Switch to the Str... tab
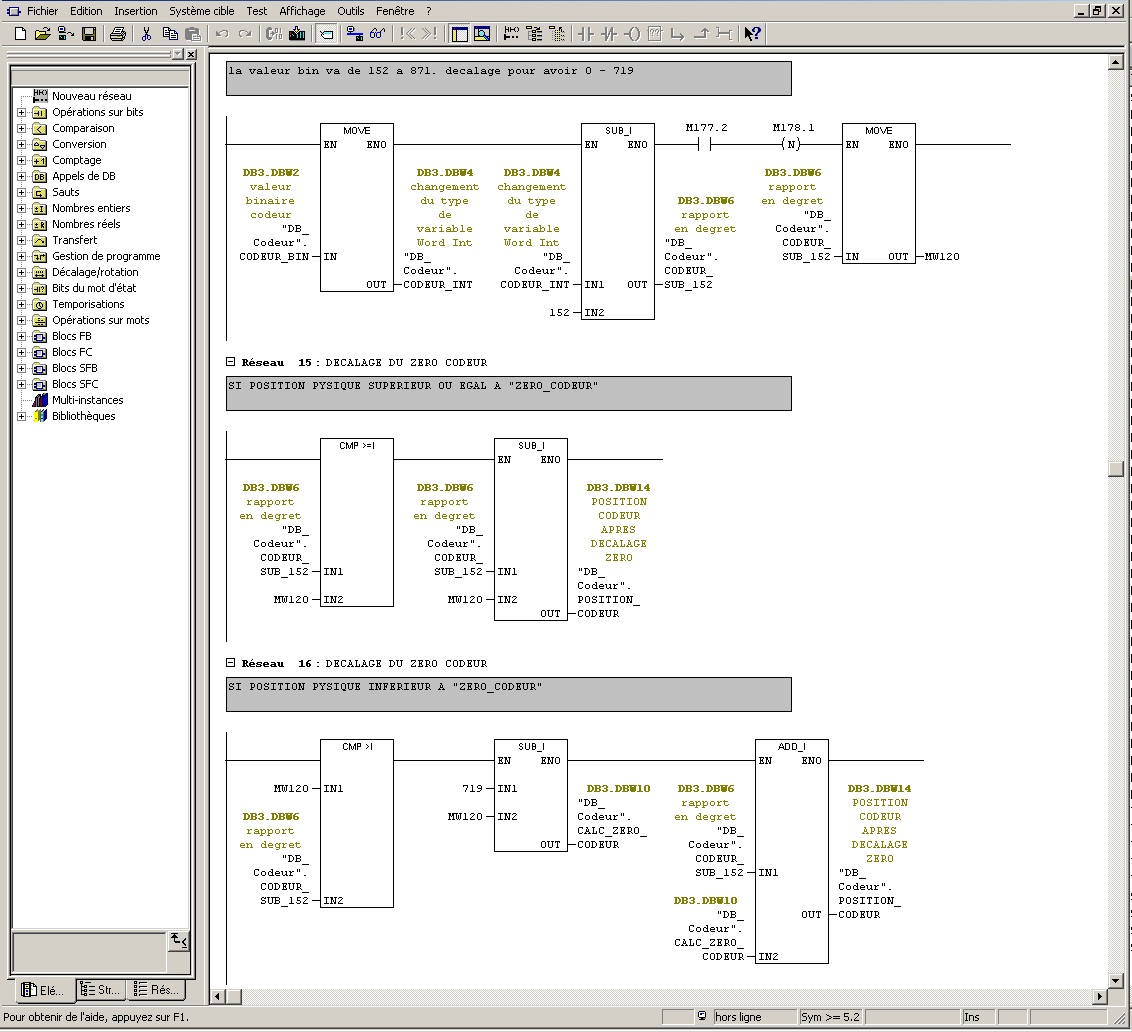Screen dimensions: 1132x1032 100,990
